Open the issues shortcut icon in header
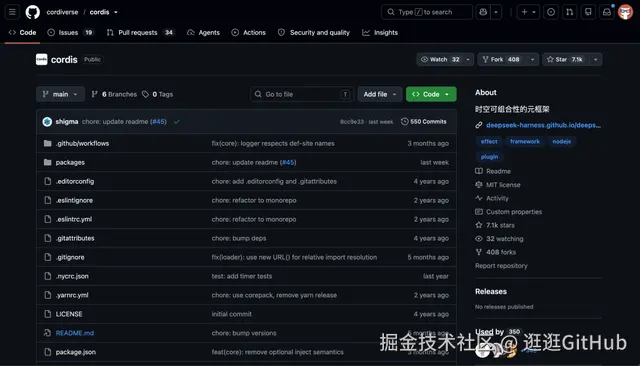 551,12
